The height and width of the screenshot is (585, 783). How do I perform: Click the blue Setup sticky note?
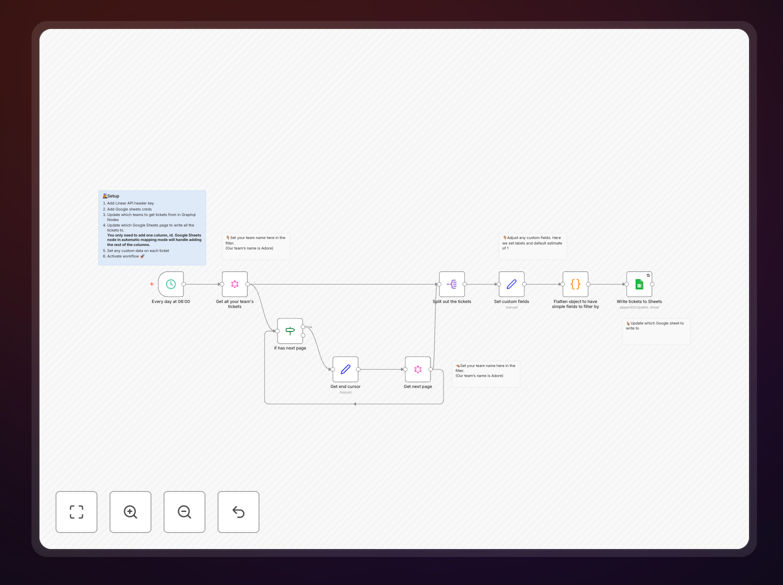click(x=152, y=227)
